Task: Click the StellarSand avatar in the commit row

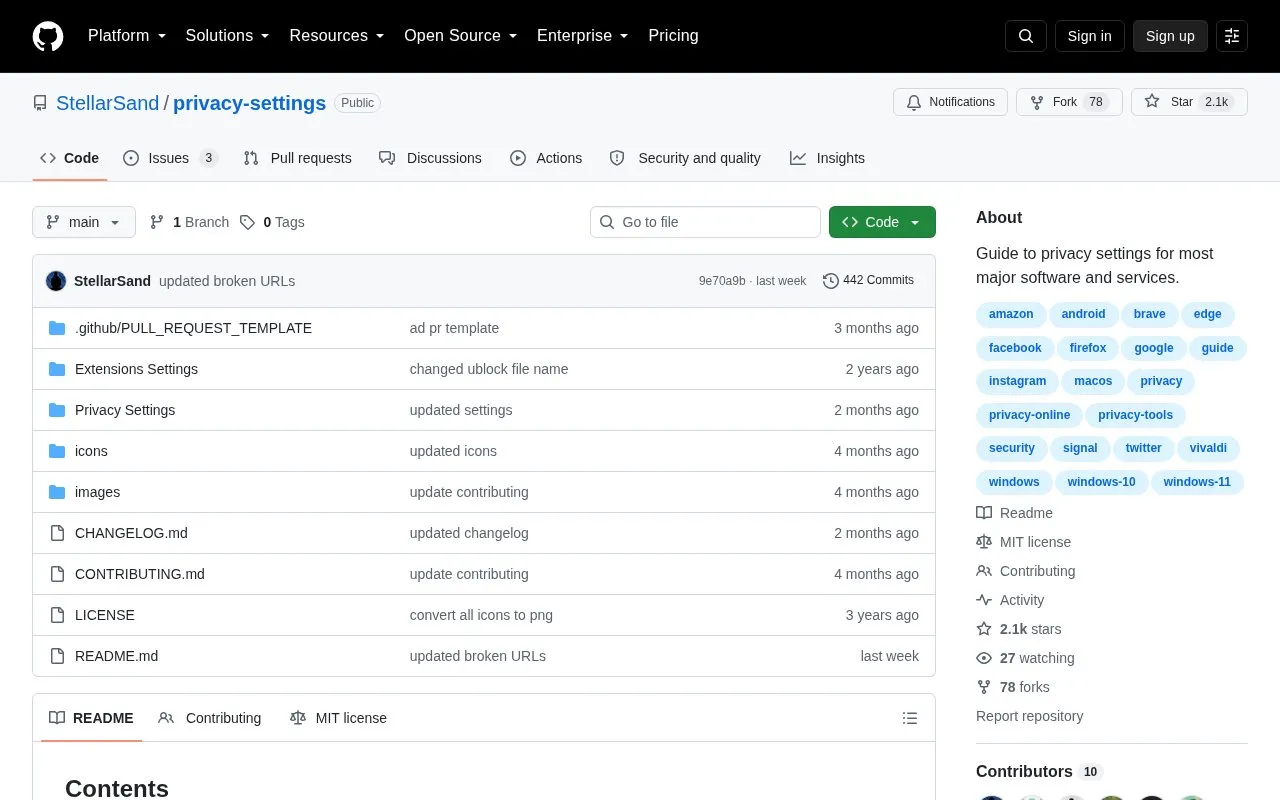Action: click(56, 281)
